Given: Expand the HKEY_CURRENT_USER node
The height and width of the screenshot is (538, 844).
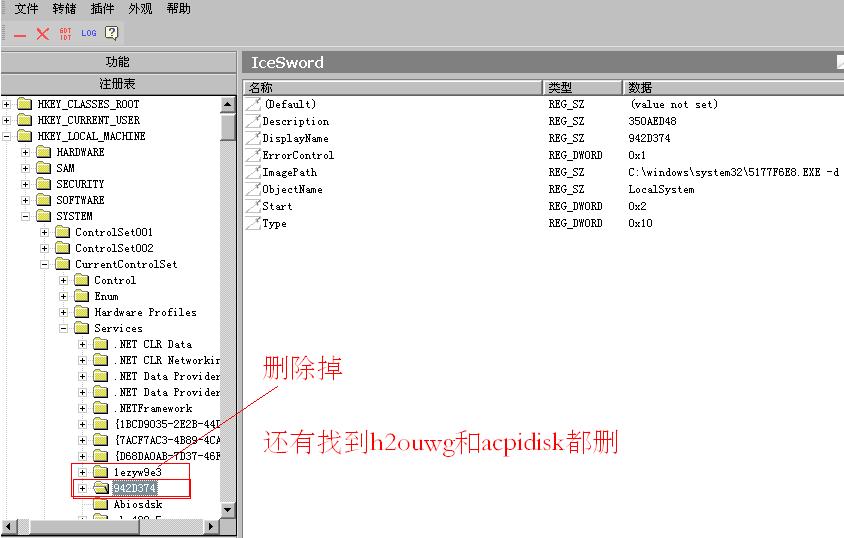Looking at the screenshot, I should [x=6, y=121].
